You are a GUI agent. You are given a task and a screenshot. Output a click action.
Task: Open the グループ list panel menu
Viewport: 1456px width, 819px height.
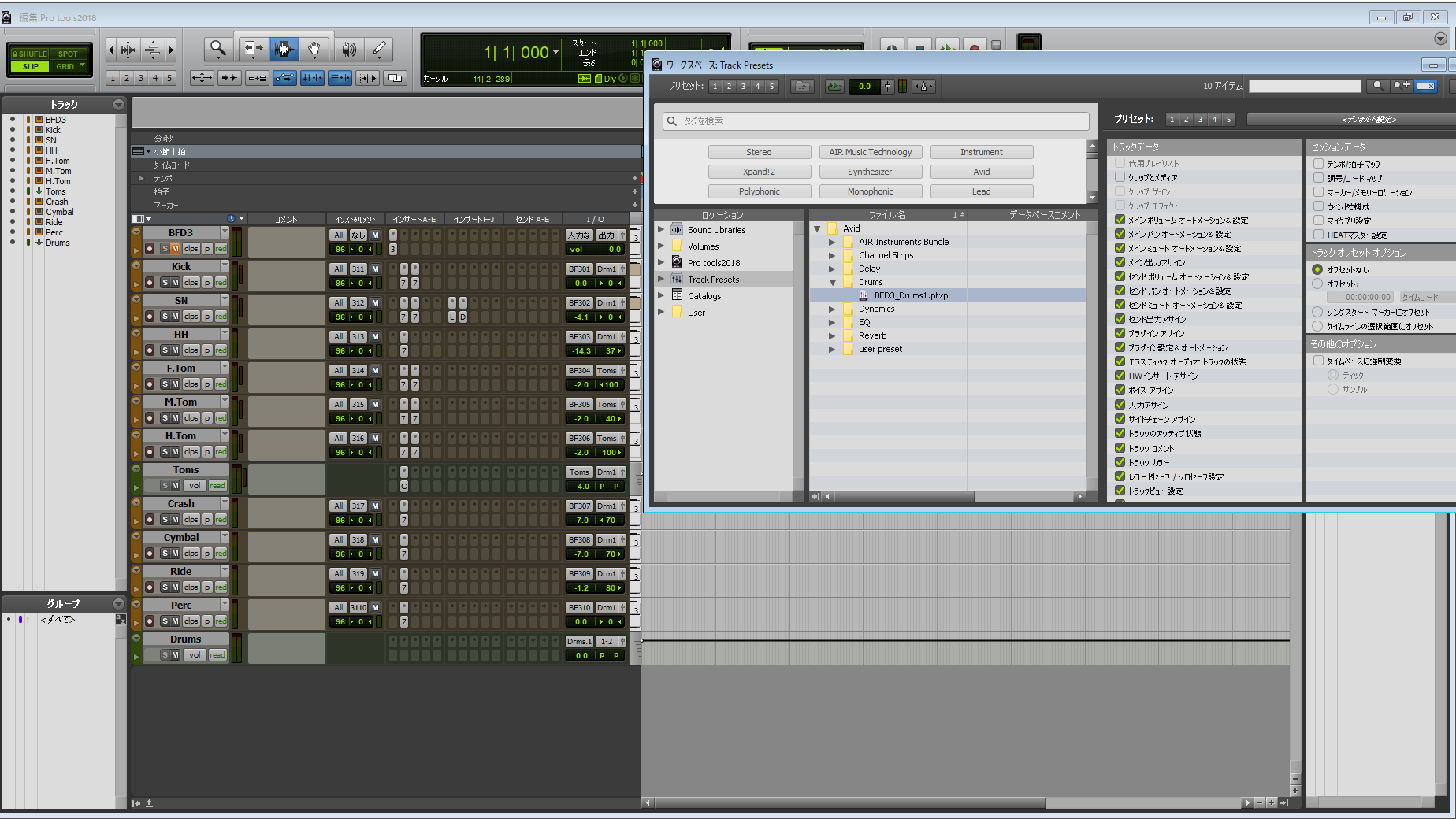pos(118,604)
